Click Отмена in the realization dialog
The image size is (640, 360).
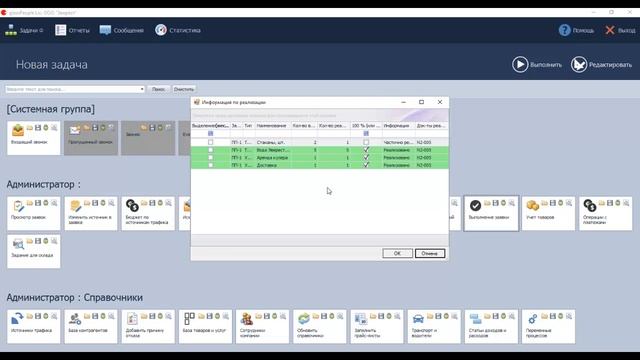[x=430, y=253]
